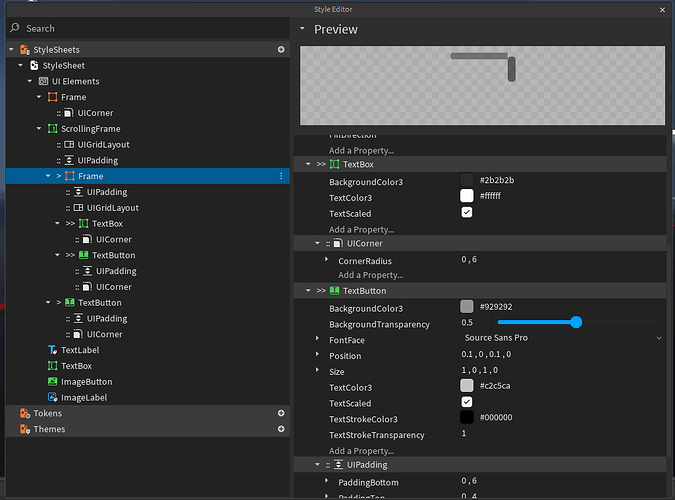Viewport: 675px width, 500px height.
Task: Click TextButton icon in properties header
Action: click(x=334, y=291)
